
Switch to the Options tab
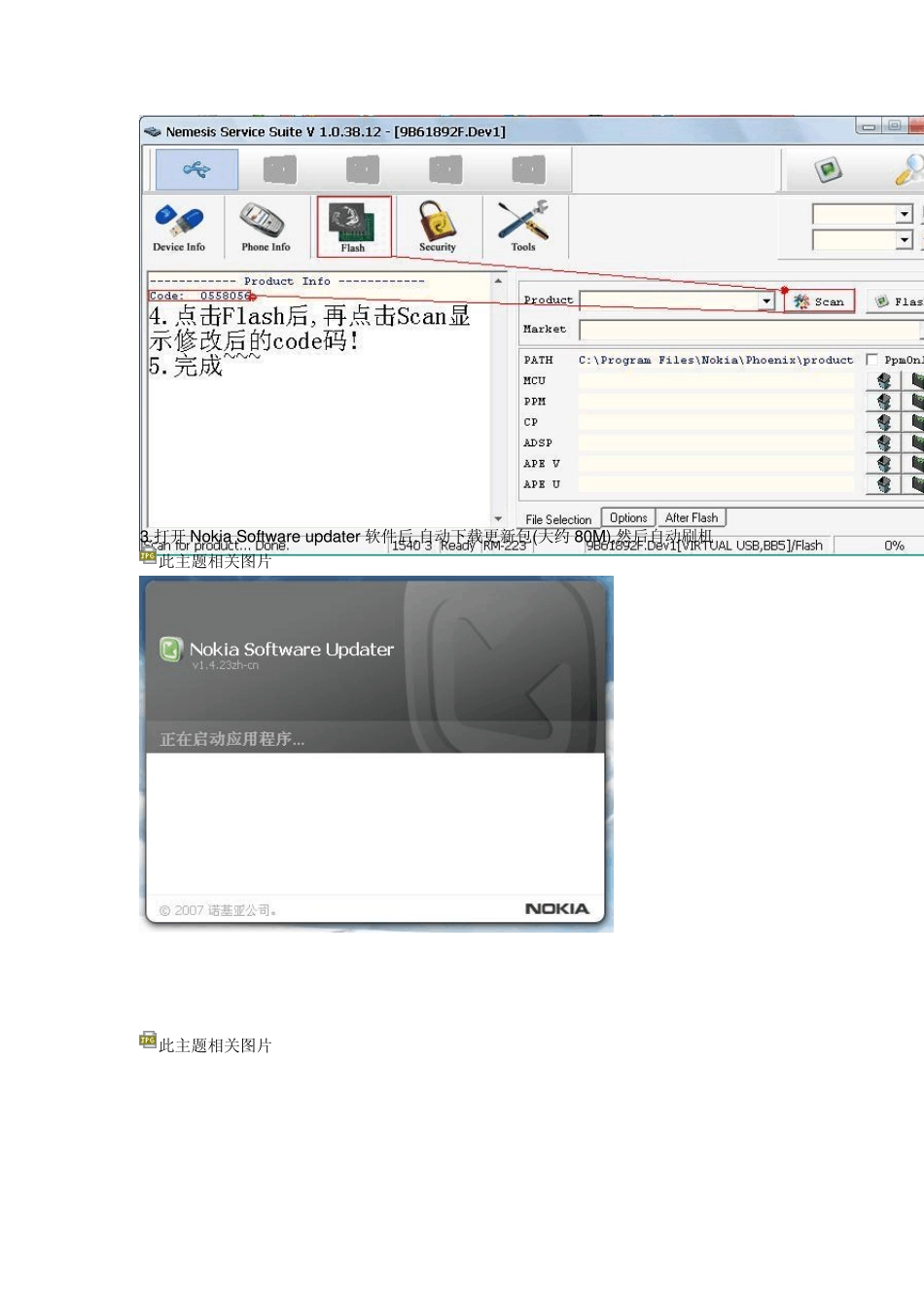(628, 518)
